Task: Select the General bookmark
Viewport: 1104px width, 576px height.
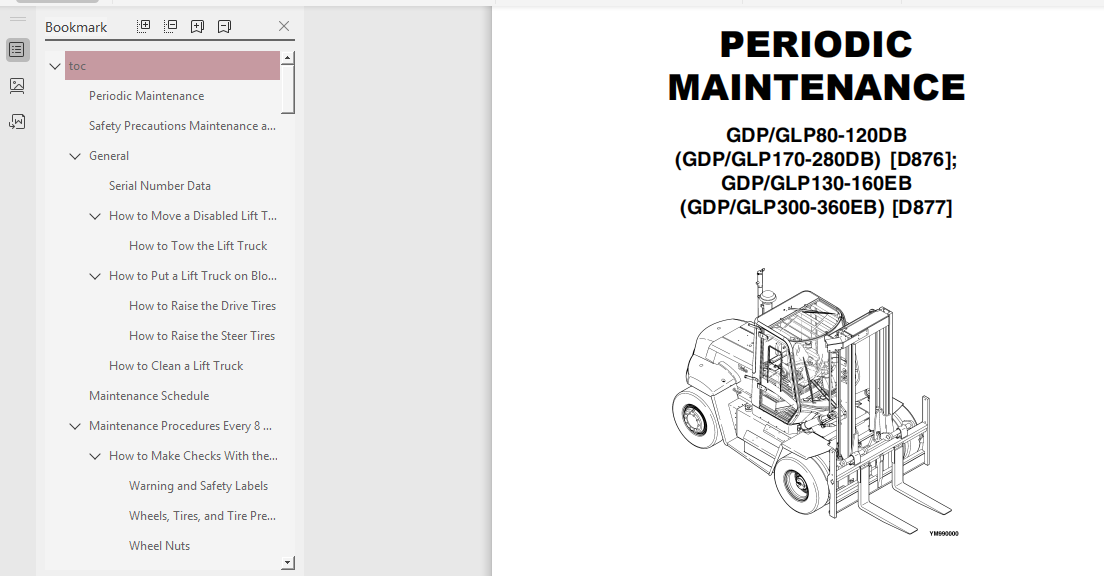Action: (109, 156)
